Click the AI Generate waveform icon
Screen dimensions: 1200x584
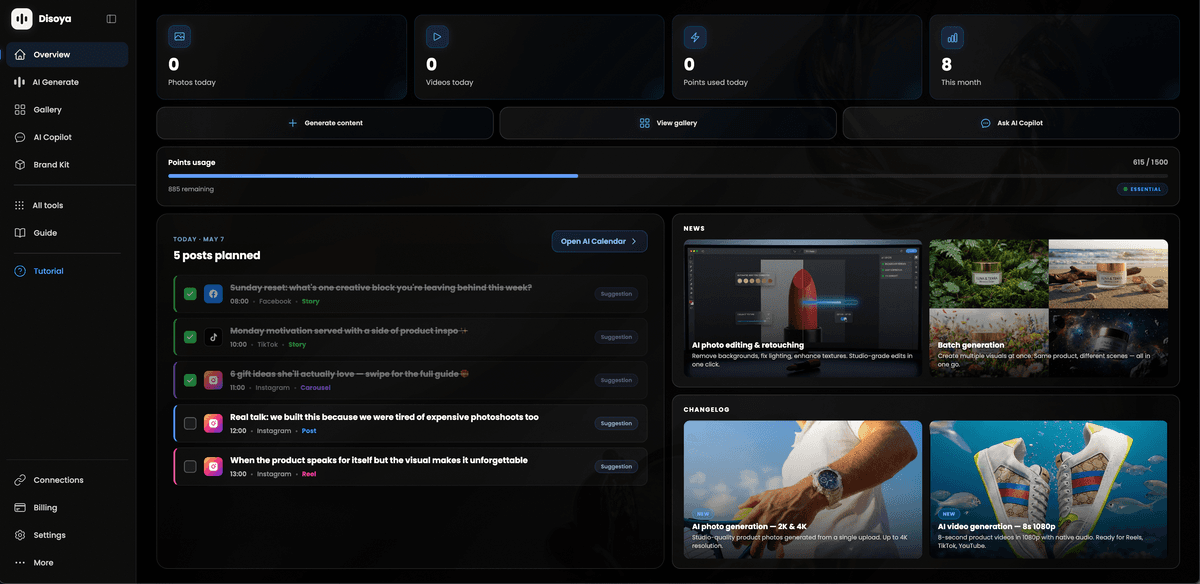20,82
